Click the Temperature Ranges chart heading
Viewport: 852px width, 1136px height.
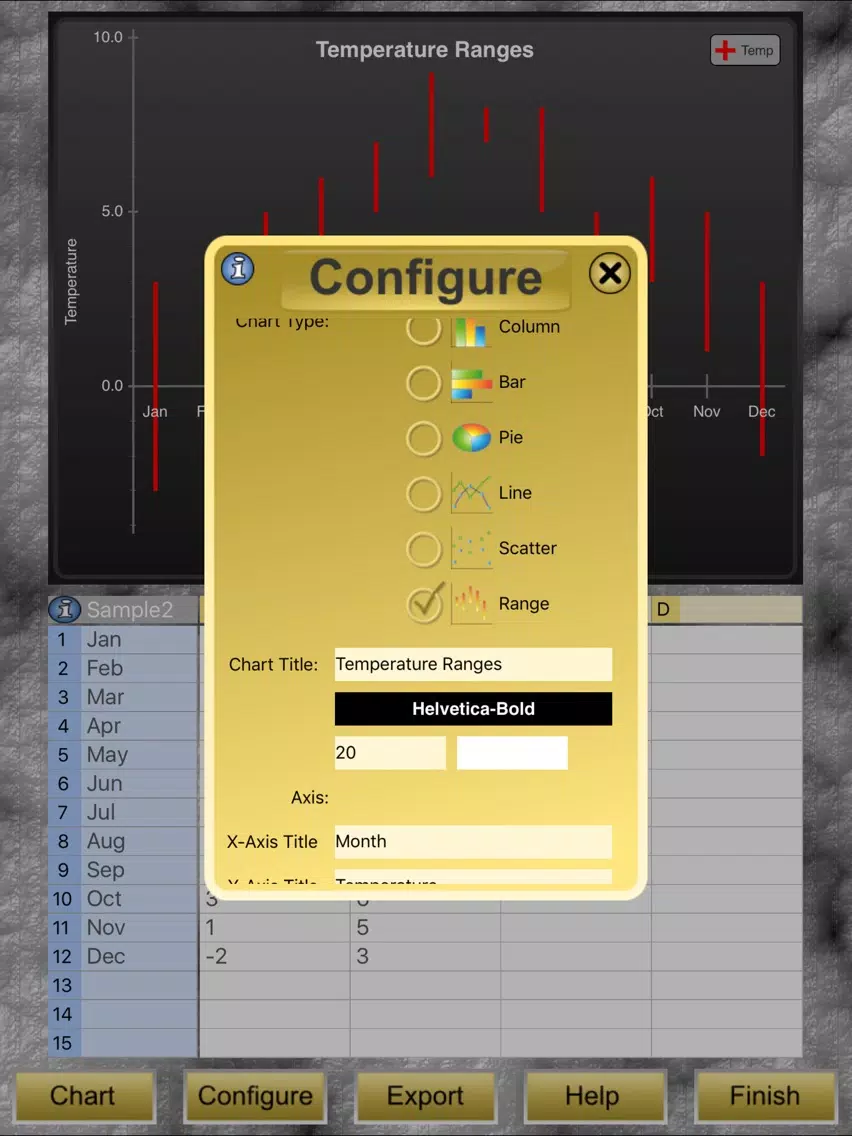click(x=425, y=50)
